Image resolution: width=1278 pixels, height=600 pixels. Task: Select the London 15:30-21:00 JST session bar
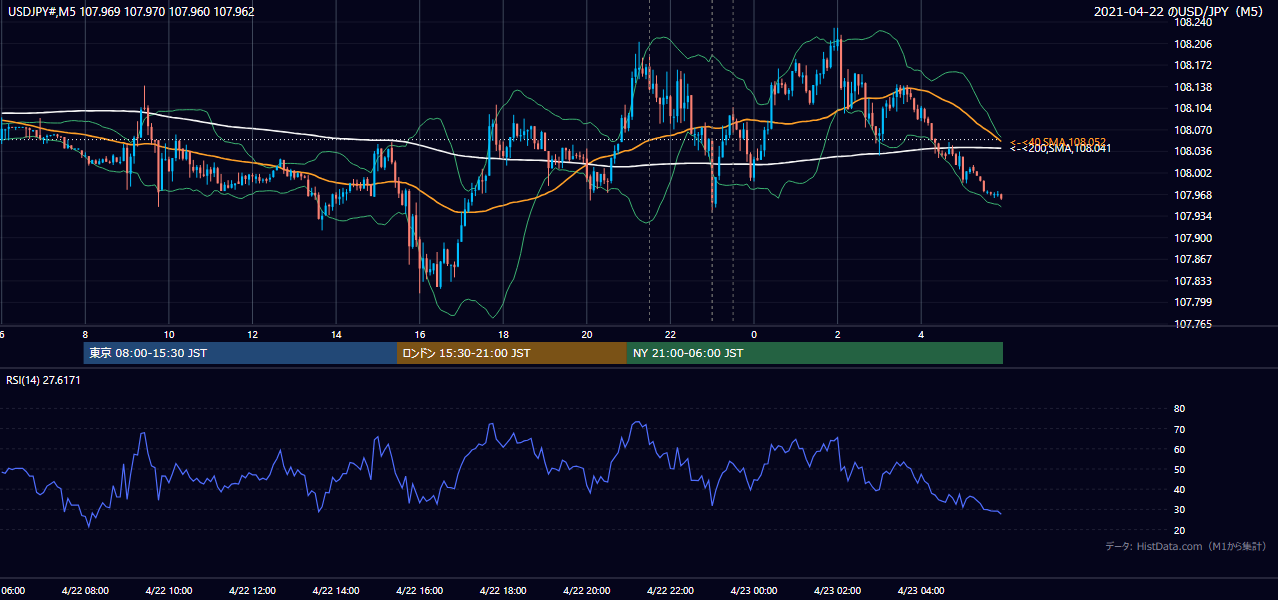click(x=512, y=353)
